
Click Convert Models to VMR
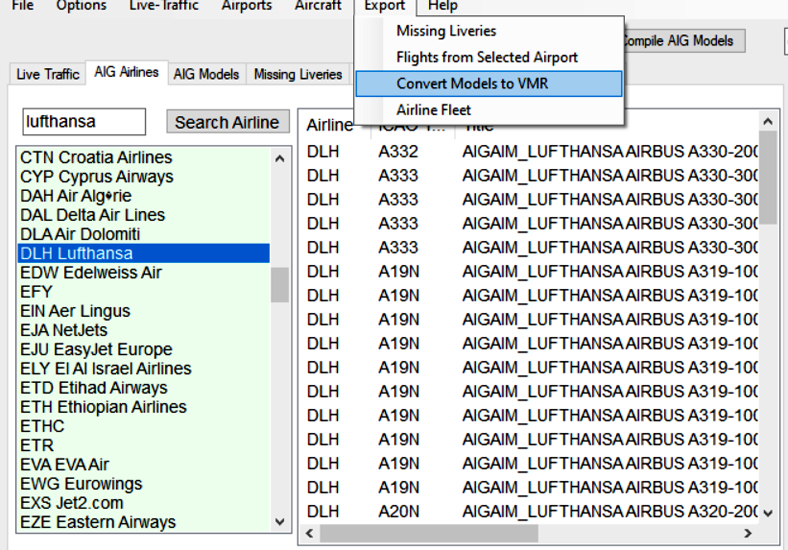pyautogui.click(x=488, y=83)
